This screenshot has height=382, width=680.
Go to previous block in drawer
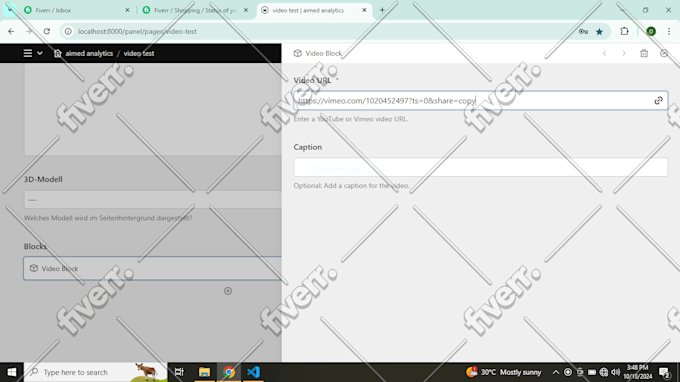605,53
